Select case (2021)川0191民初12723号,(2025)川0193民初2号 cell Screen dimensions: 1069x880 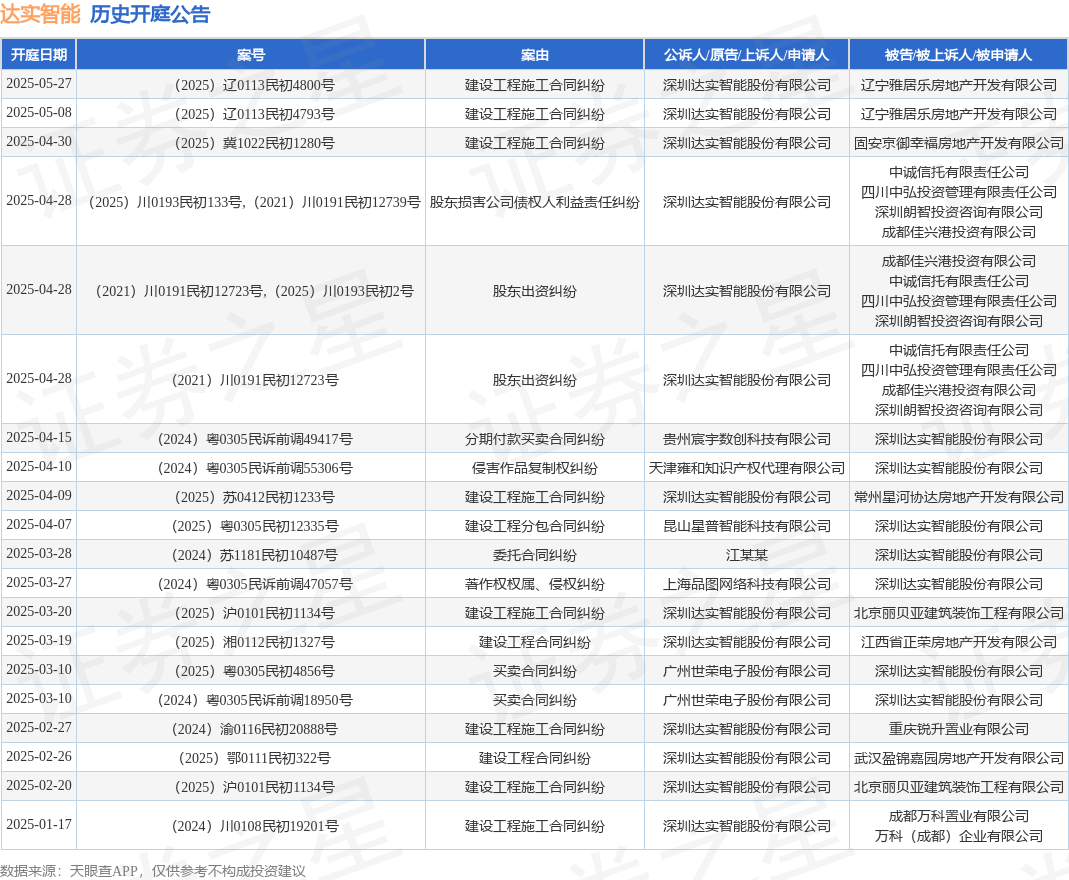pos(252,291)
